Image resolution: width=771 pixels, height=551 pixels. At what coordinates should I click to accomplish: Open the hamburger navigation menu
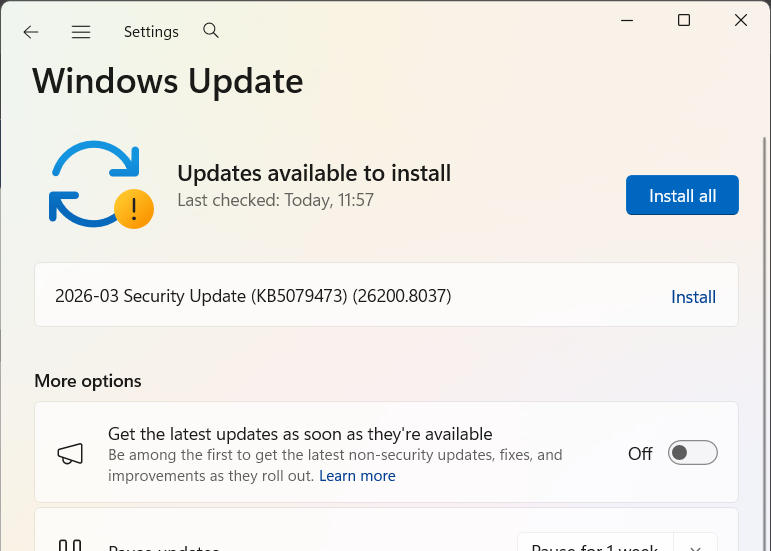[81, 32]
